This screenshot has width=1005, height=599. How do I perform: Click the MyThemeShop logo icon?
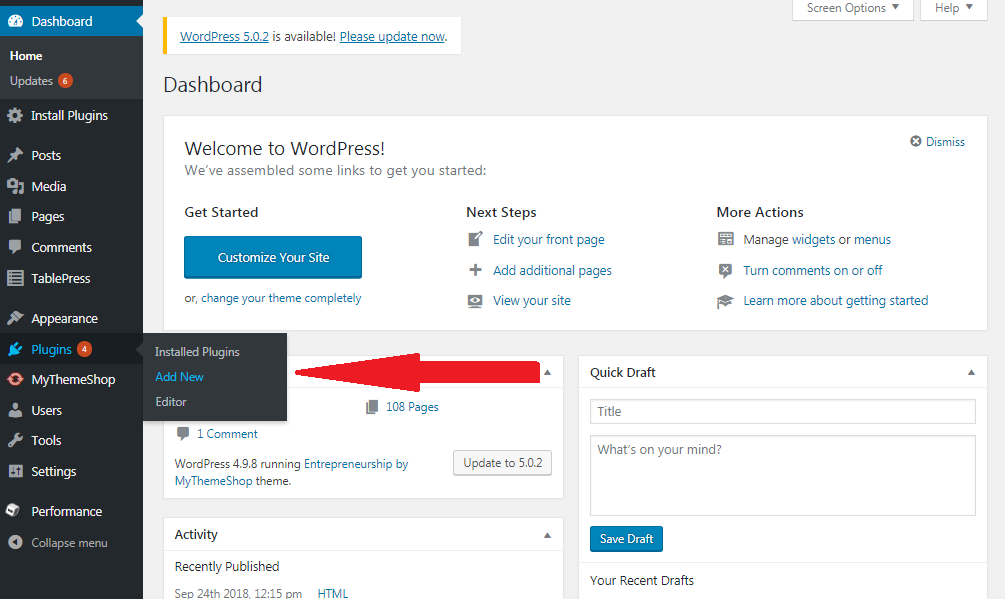15,379
